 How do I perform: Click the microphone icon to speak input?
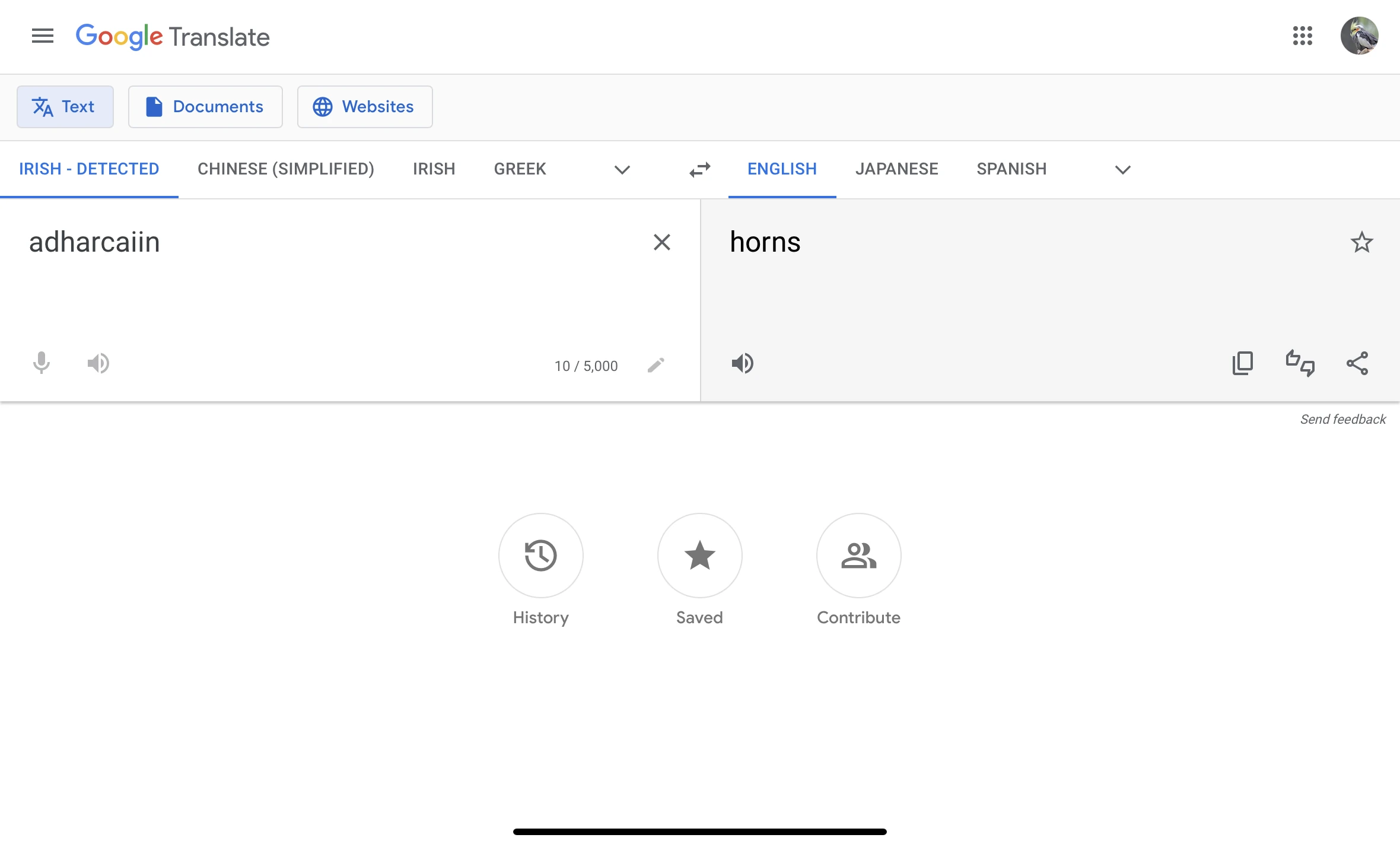[x=41, y=363]
